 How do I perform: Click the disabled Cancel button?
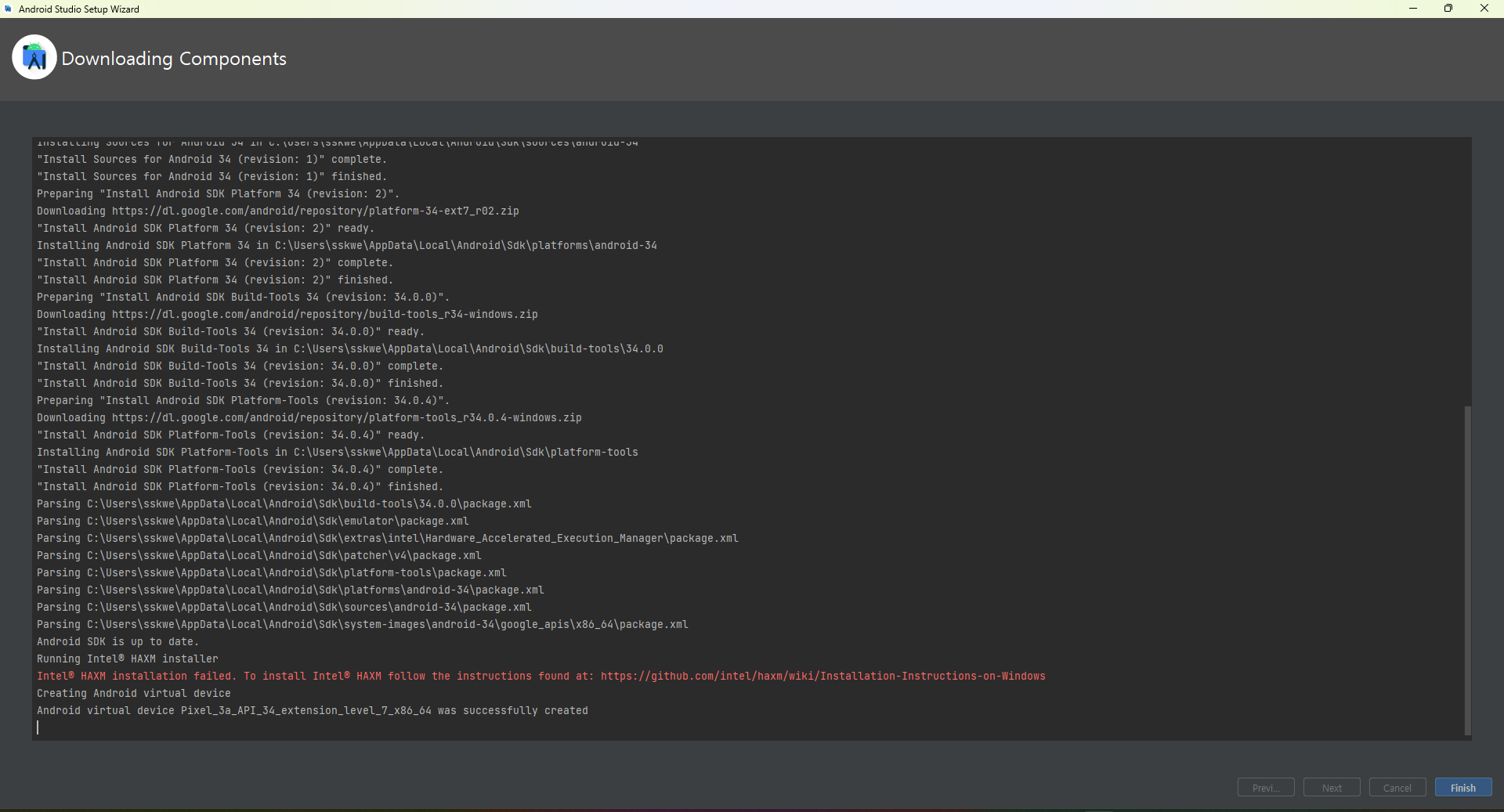coord(1397,788)
